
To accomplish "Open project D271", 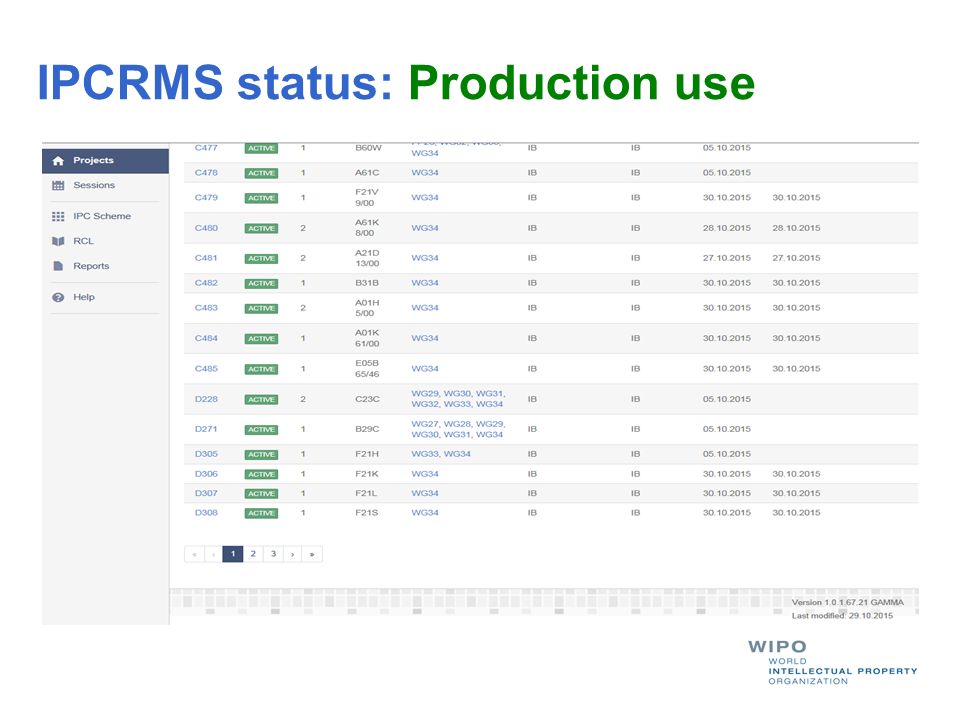I will click(x=206, y=429).
